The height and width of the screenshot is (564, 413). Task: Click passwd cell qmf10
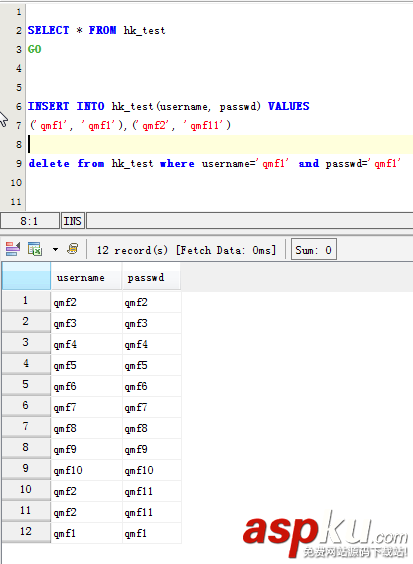151,470
